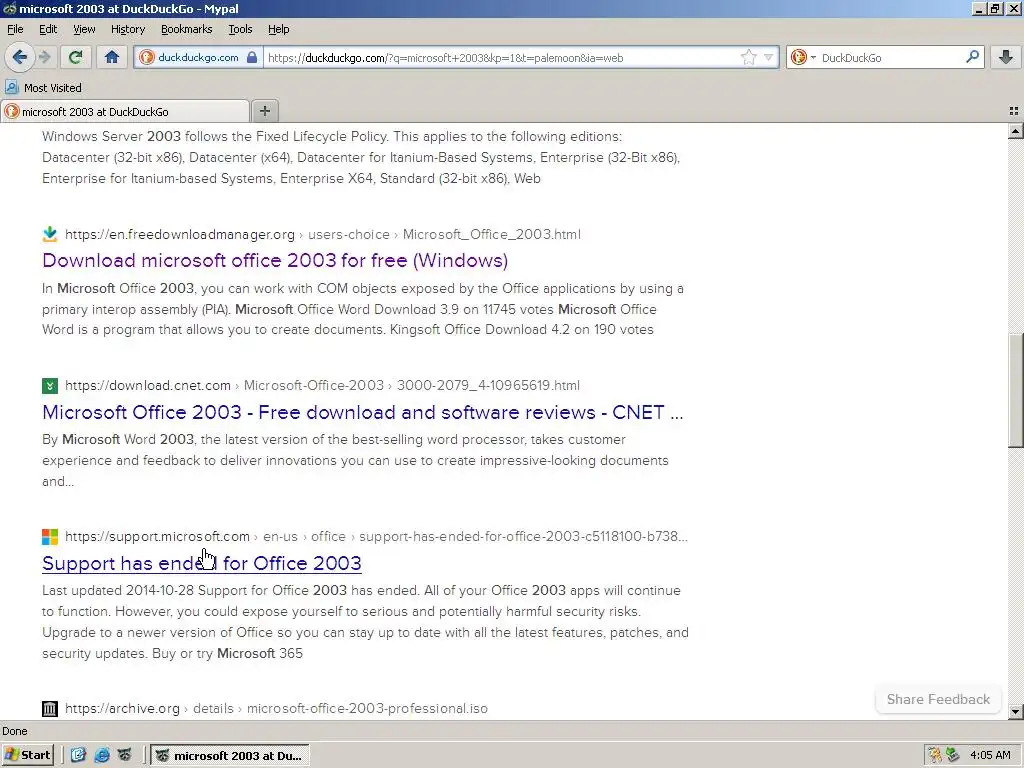1024x768 pixels.
Task: Click the Mypal title bar icon
Action: (x=9, y=8)
